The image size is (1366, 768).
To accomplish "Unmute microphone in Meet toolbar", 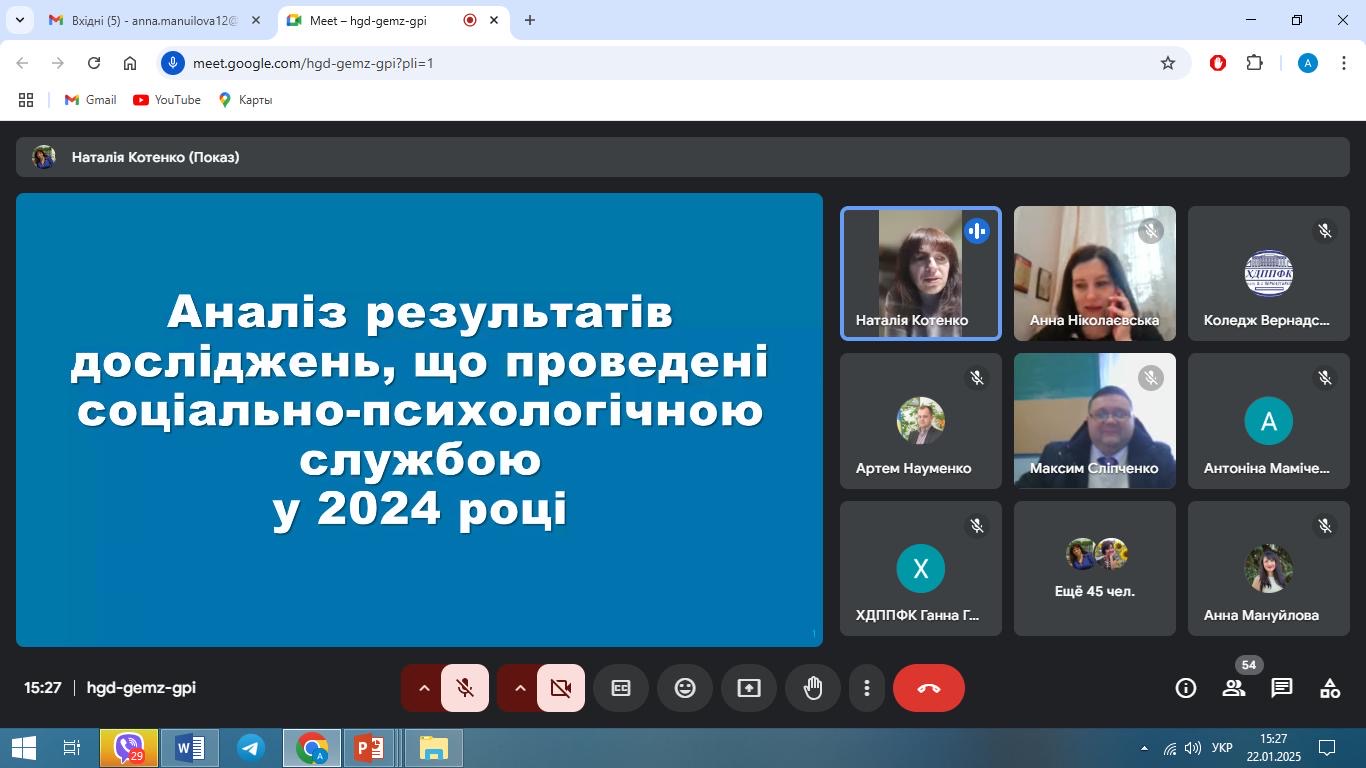I will click(465, 688).
